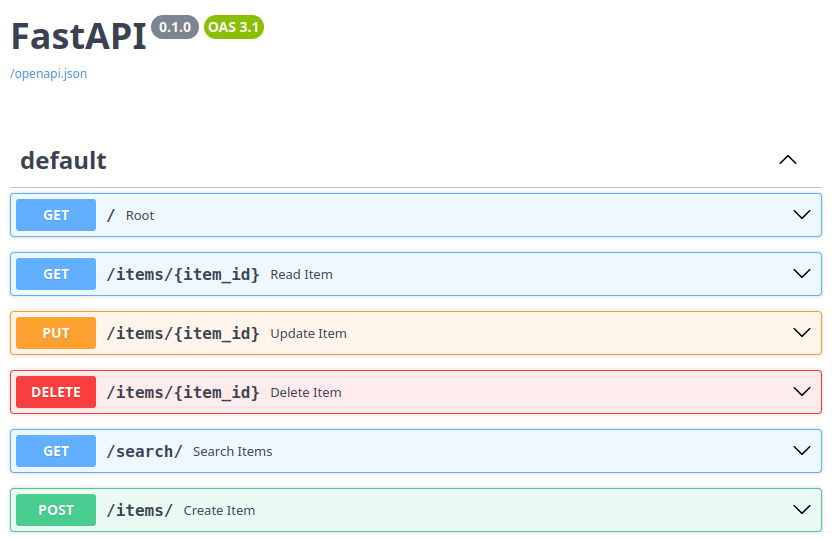The width and height of the screenshot is (834, 538).
Task: Click the PUT method badge
Action: pyautogui.click(x=56, y=333)
